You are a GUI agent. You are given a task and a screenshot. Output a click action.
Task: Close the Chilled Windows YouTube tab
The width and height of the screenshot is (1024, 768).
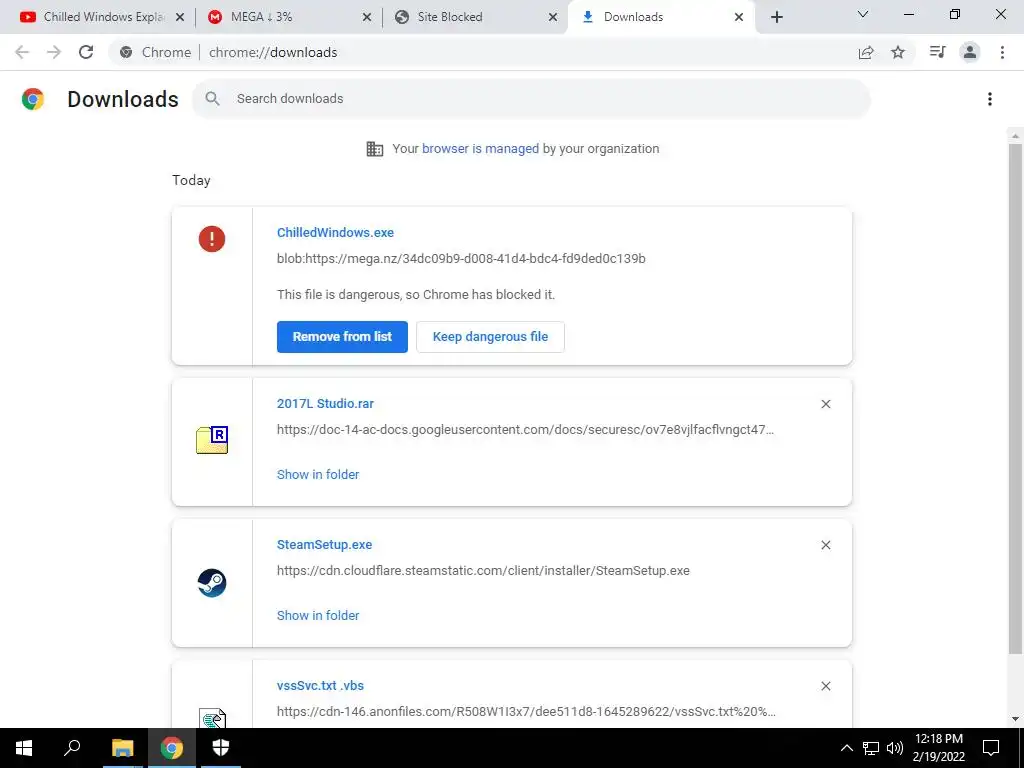click(180, 18)
